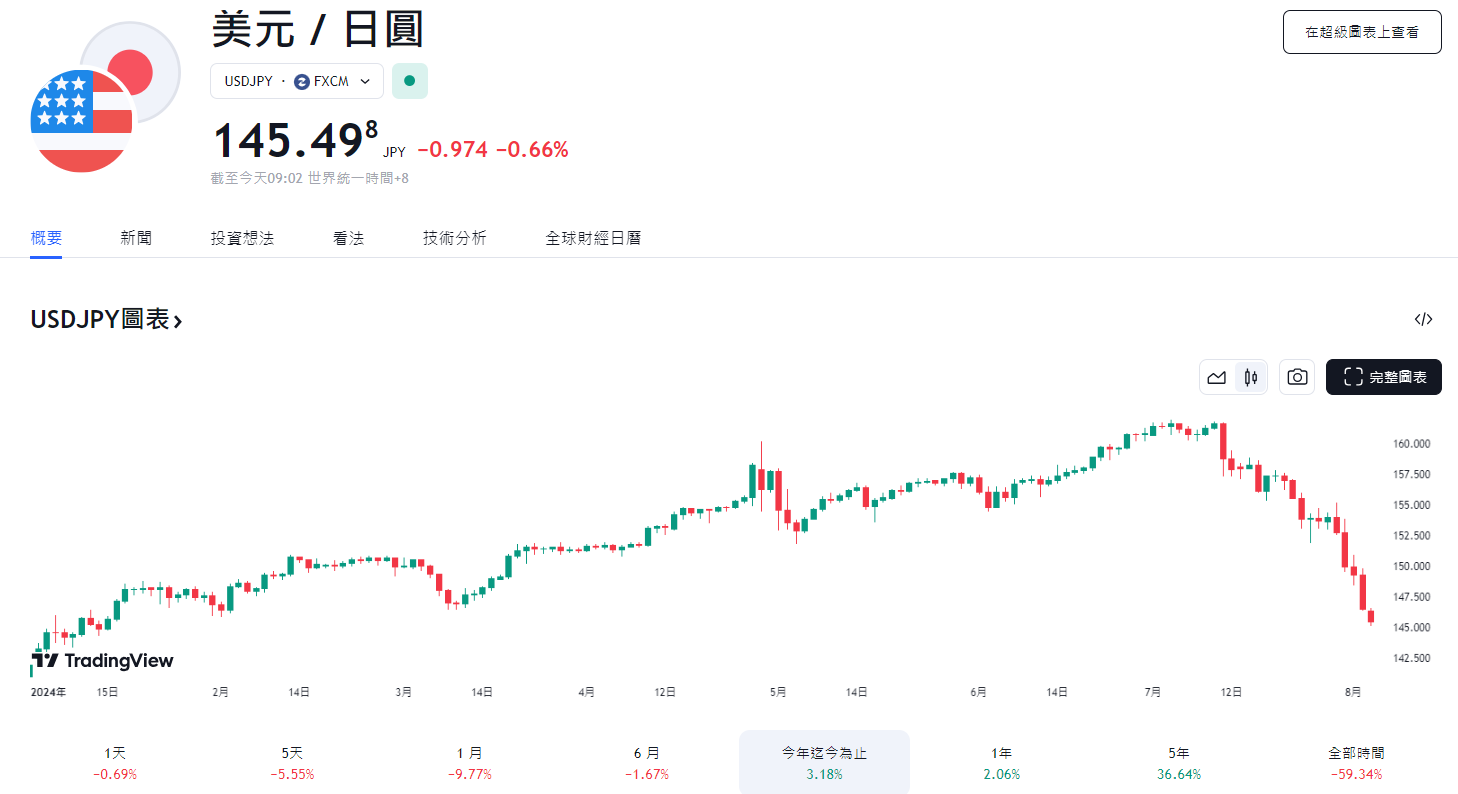This screenshot has height=794, width=1458.
Task: Select the 1年 time range
Action: 1000,762
